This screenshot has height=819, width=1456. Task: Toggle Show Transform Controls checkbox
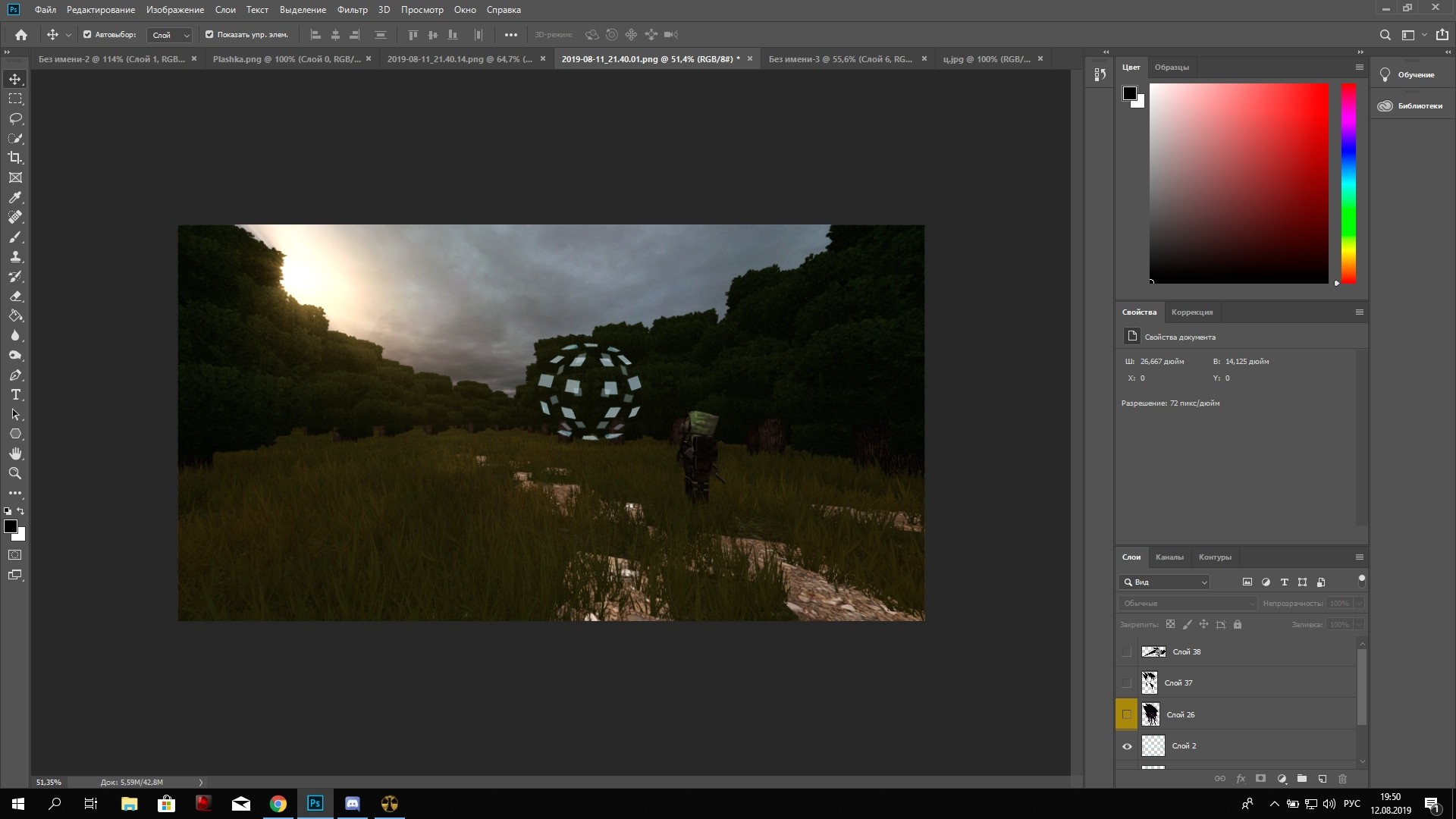(209, 34)
